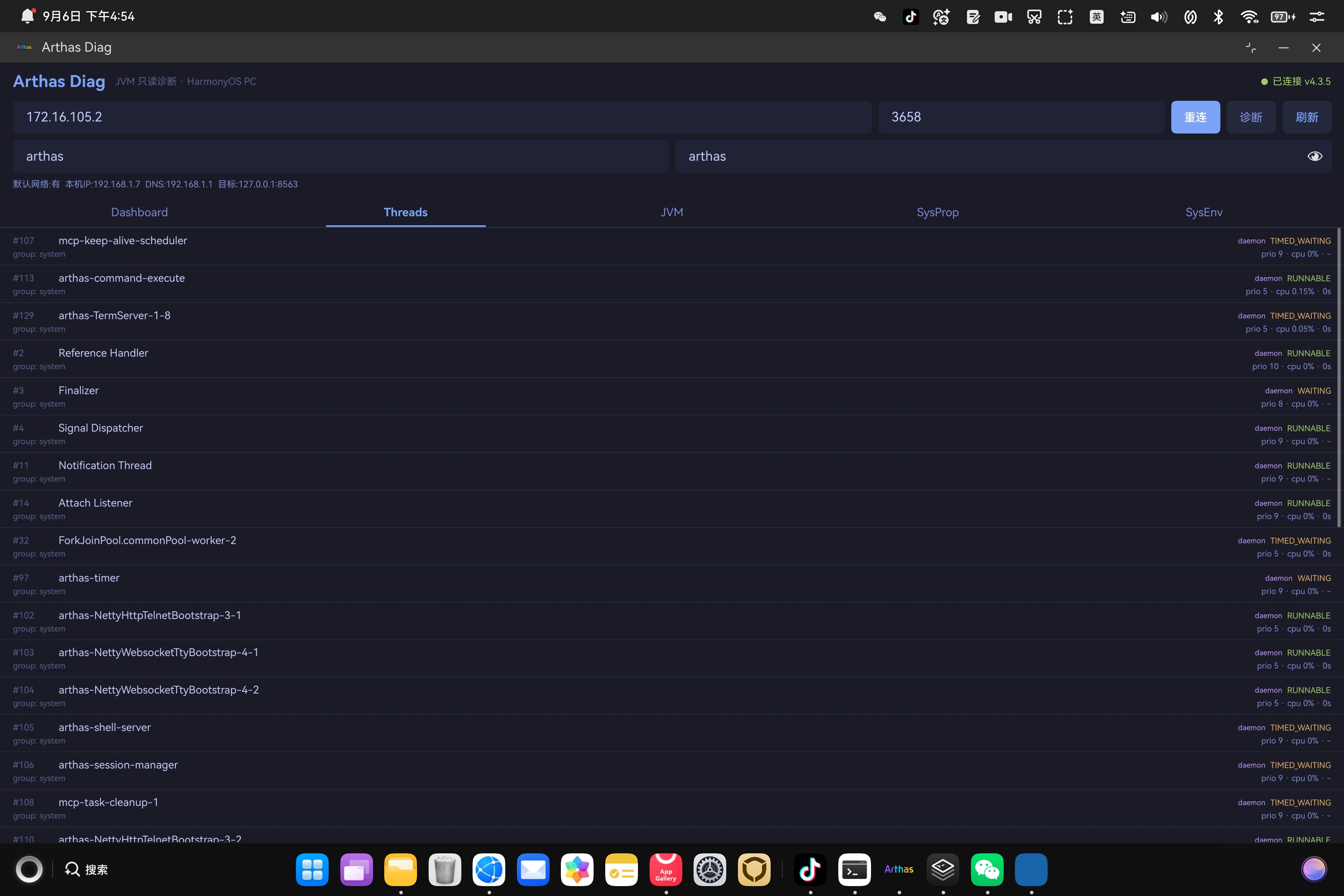Click the floating window button in title bar
This screenshot has height=896, width=1344.
click(1251, 48)
